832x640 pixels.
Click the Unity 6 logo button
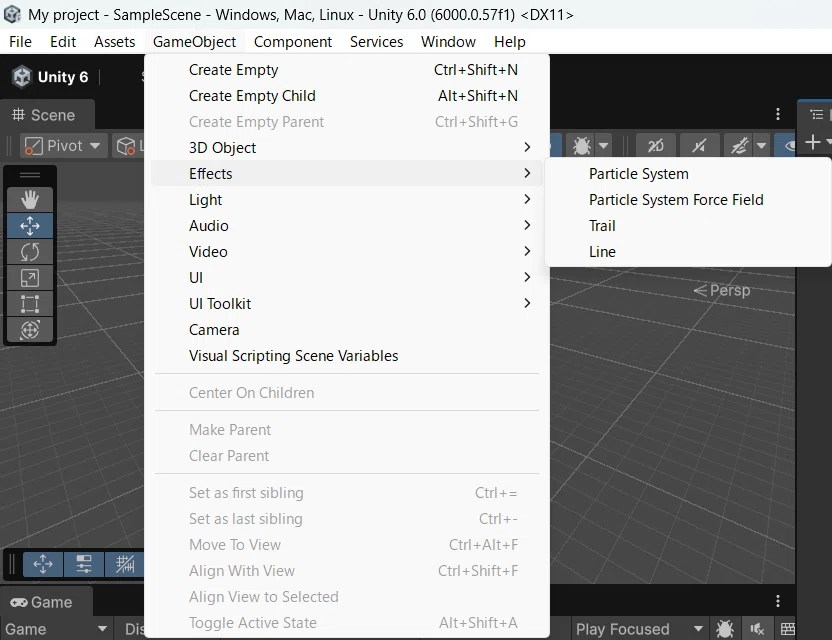[x=50, y=77]
